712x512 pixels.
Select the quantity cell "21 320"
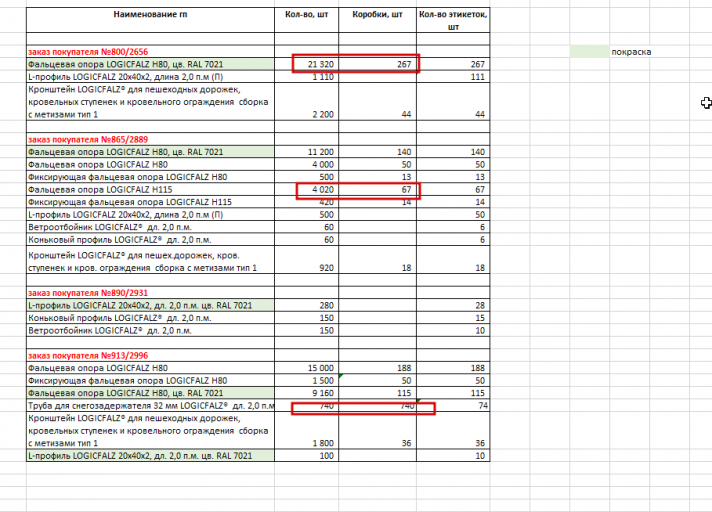tap(307, 64)
